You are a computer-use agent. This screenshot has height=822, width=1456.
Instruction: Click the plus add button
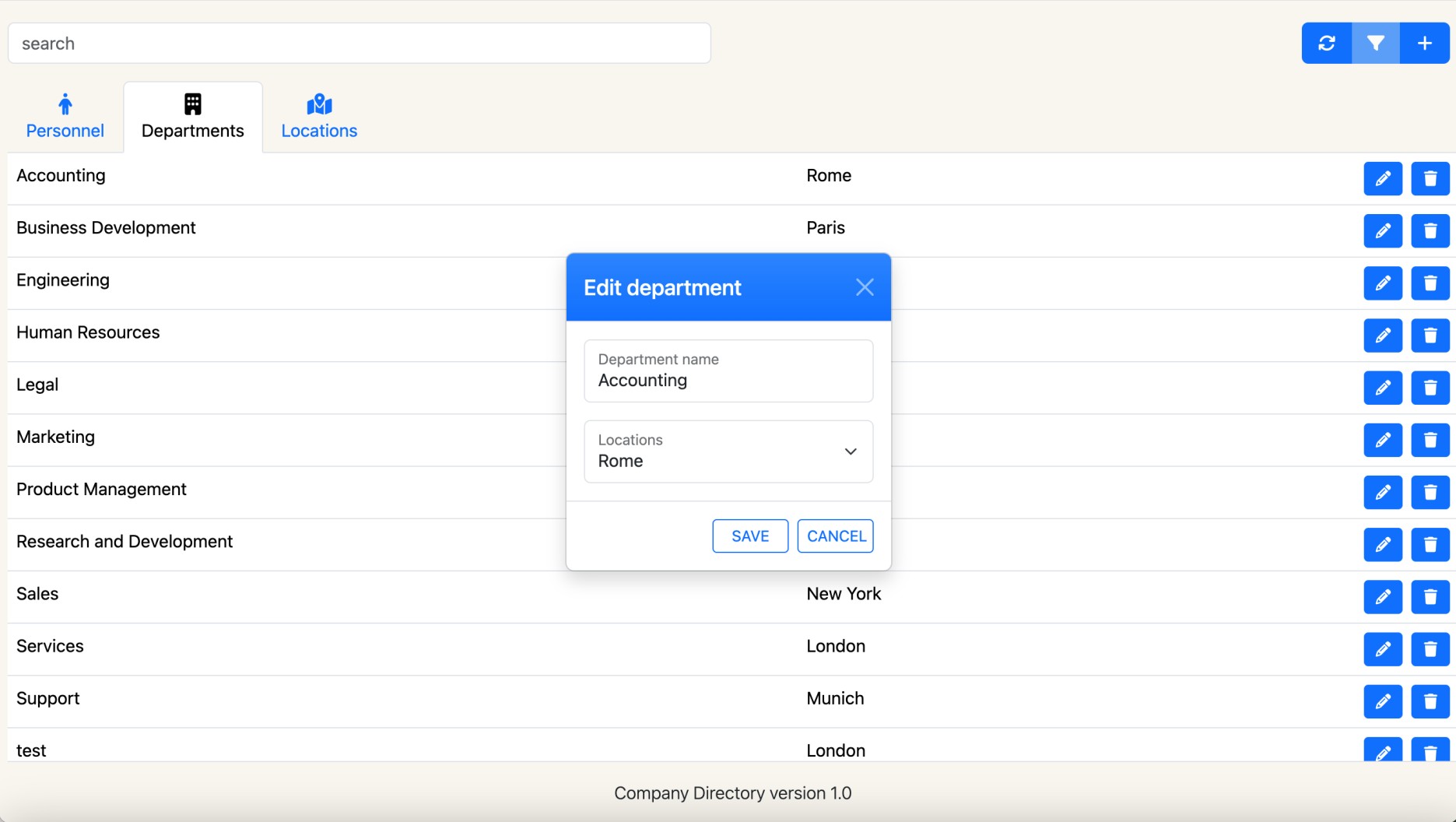tap(1424, 44)
